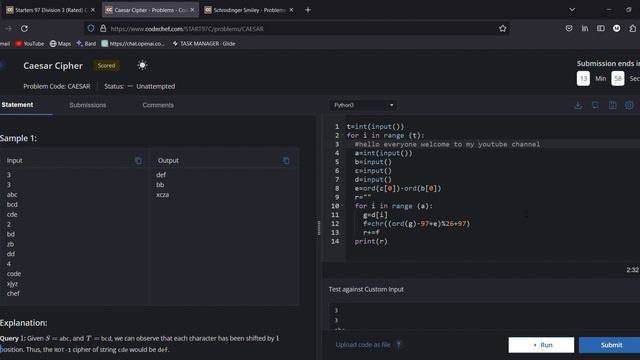Close the Starters 97 Division 3 tab

click(x=93, y=10)
